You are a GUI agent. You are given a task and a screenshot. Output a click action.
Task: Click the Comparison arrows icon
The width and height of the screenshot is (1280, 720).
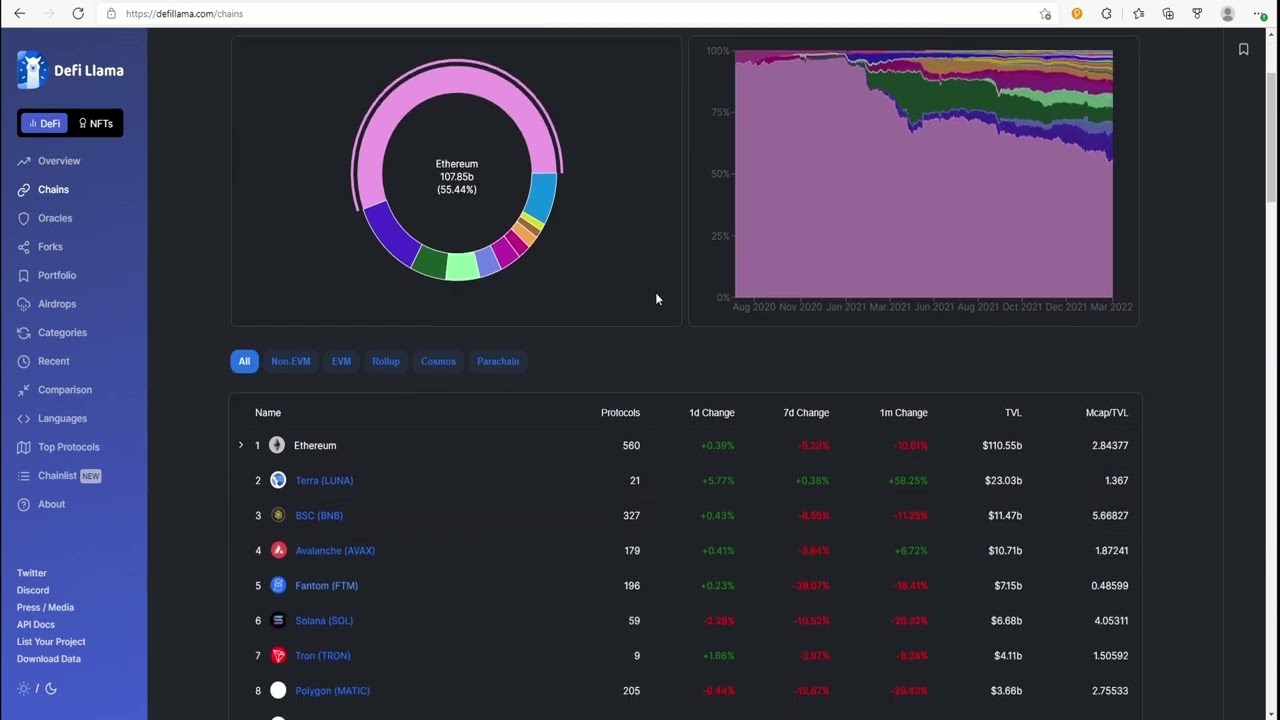pos(24,390)
